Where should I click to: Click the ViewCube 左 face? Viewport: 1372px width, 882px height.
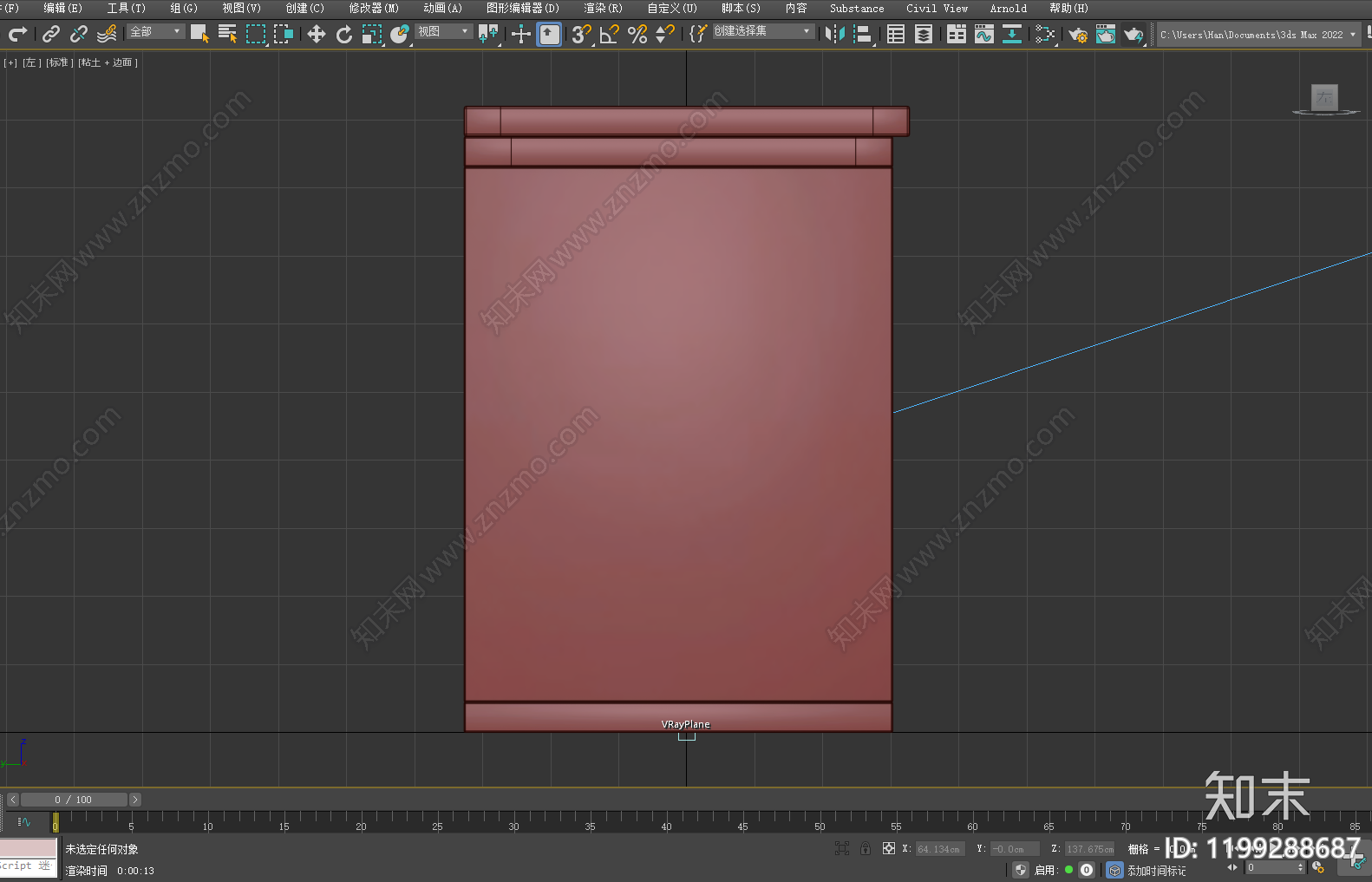tap(1324, 97)
